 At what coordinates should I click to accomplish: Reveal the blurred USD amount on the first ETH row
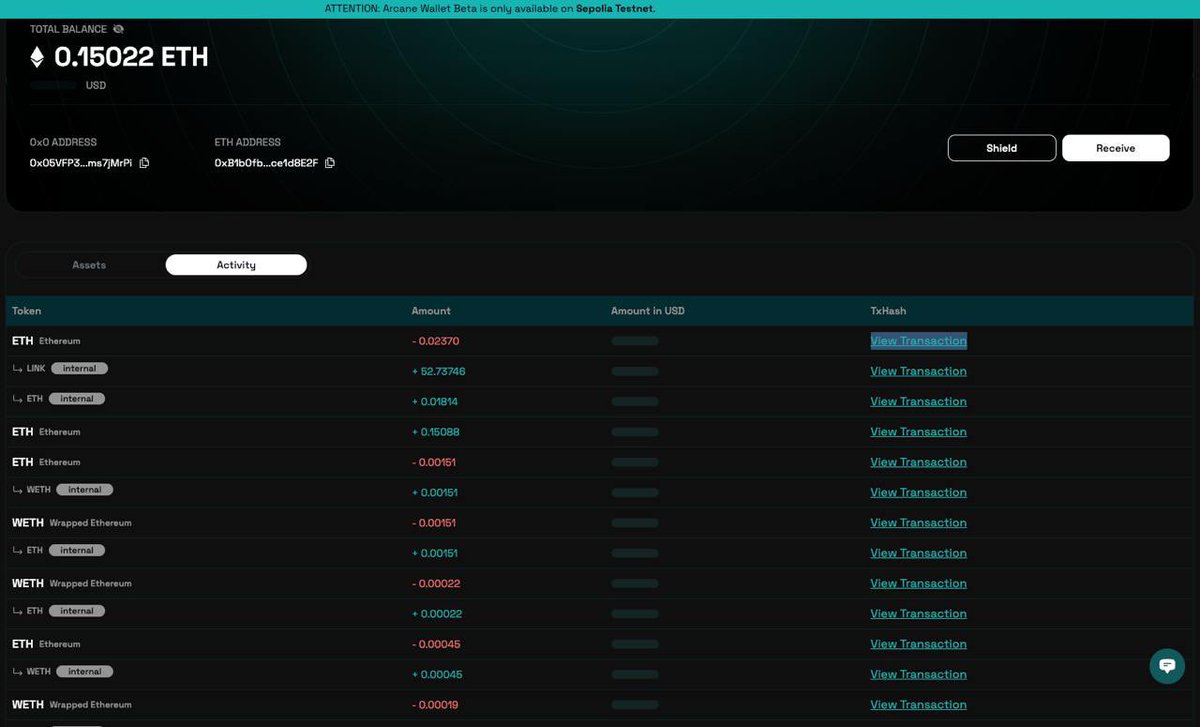pyautogui.click(x=634, y=341)
